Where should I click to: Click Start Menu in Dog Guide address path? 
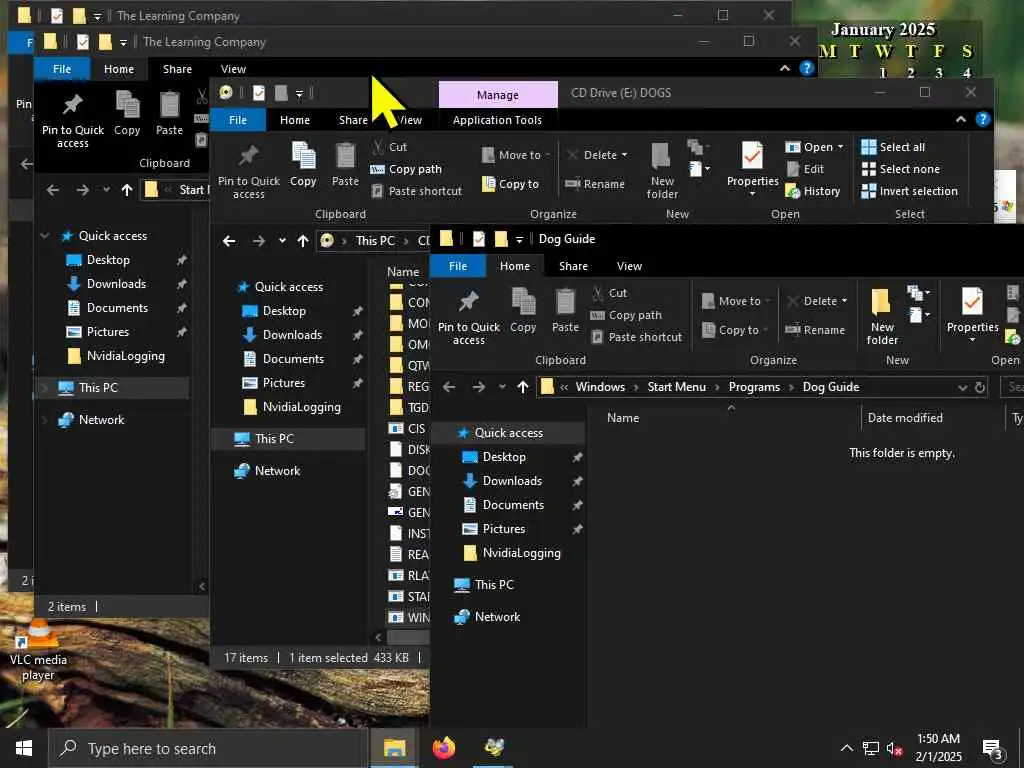pos(676,387)
